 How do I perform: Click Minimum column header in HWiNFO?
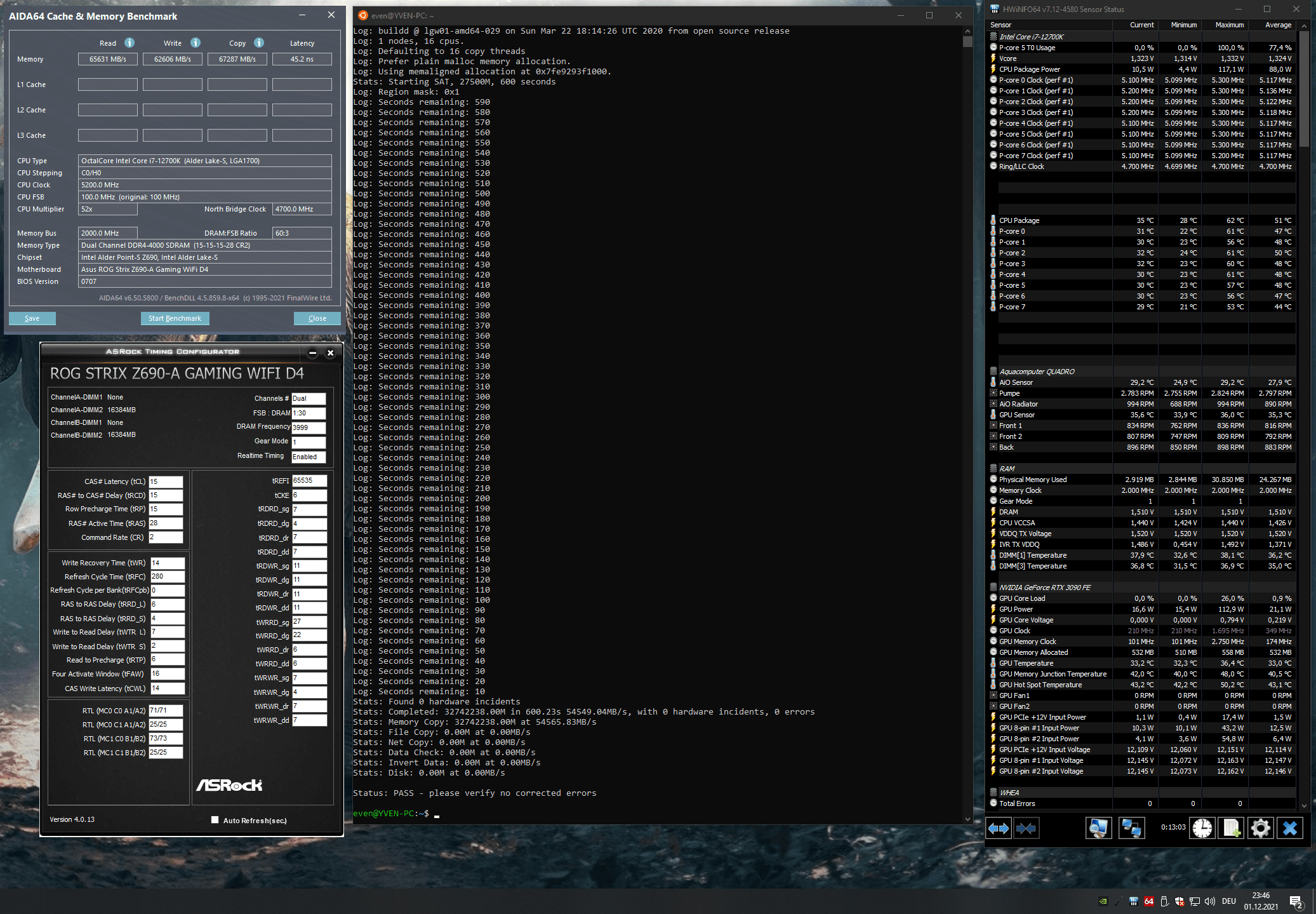click(x=1180, y=25)
